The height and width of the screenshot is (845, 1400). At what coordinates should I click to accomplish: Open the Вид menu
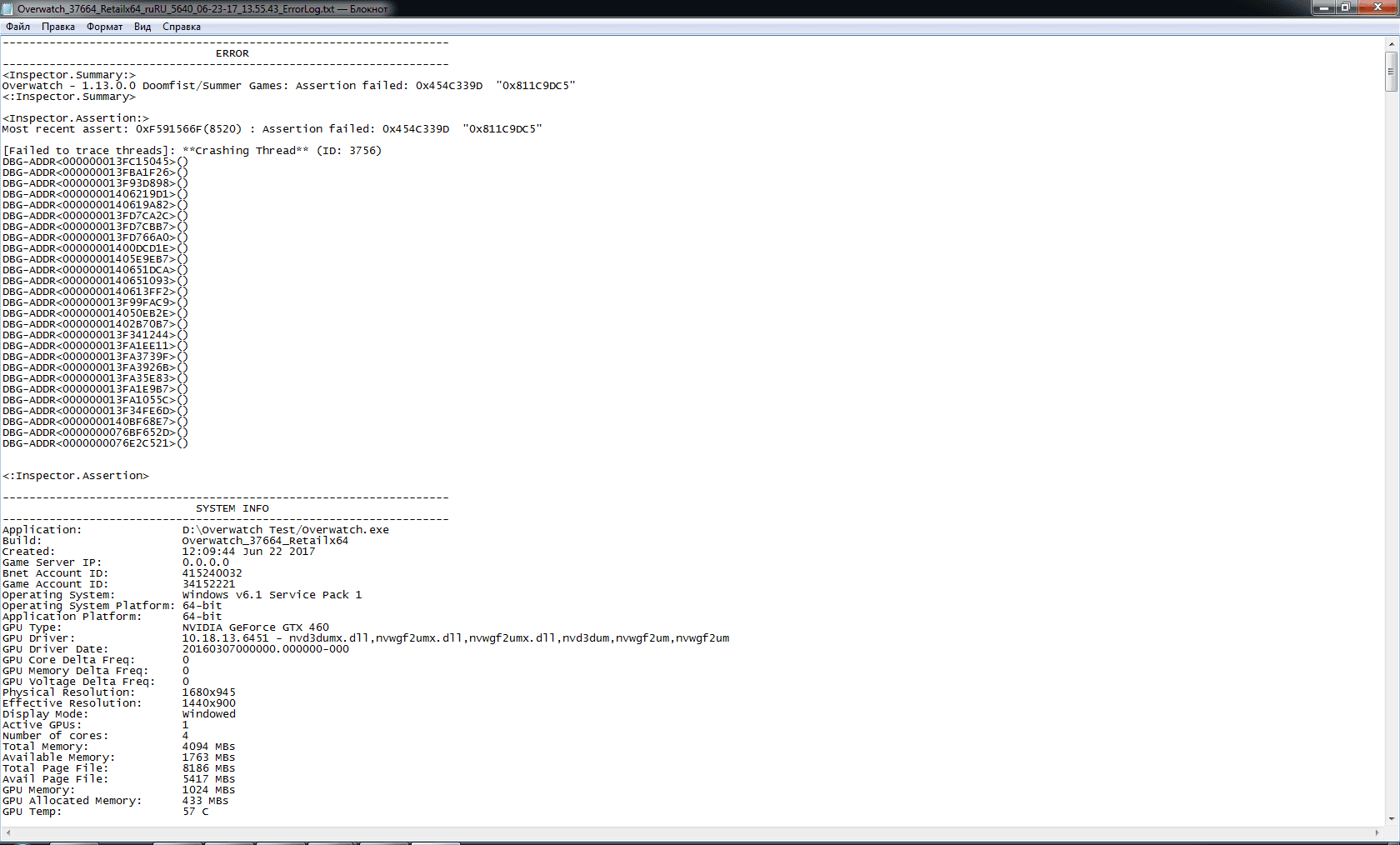tap(142, 27)
